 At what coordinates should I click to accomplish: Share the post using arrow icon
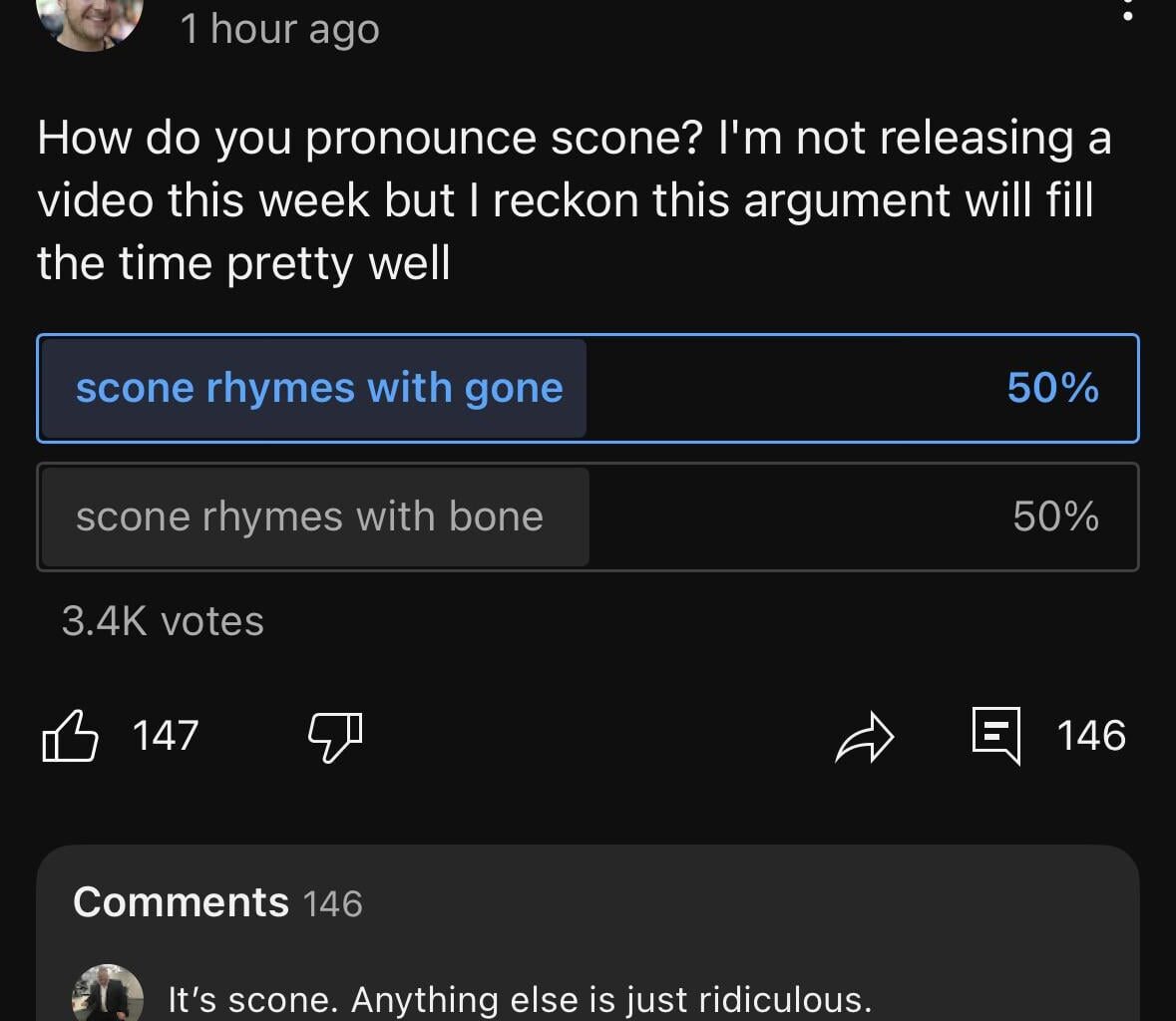point(864,738)
